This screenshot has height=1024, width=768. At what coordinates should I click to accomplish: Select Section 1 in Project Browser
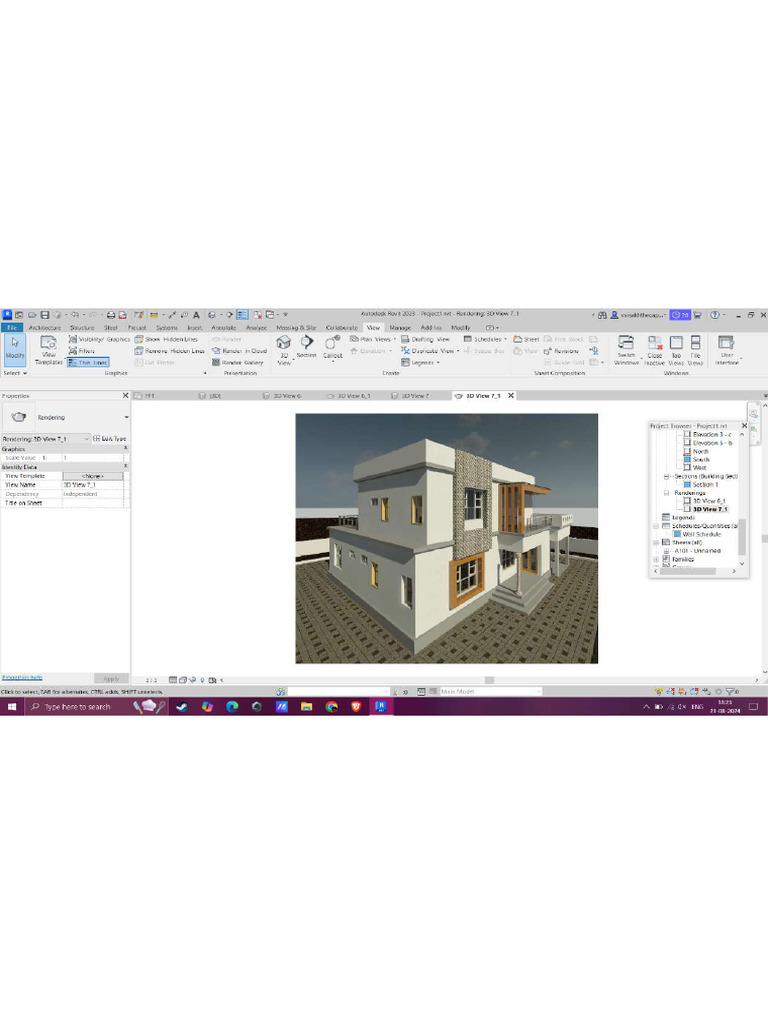click(705, 485)
